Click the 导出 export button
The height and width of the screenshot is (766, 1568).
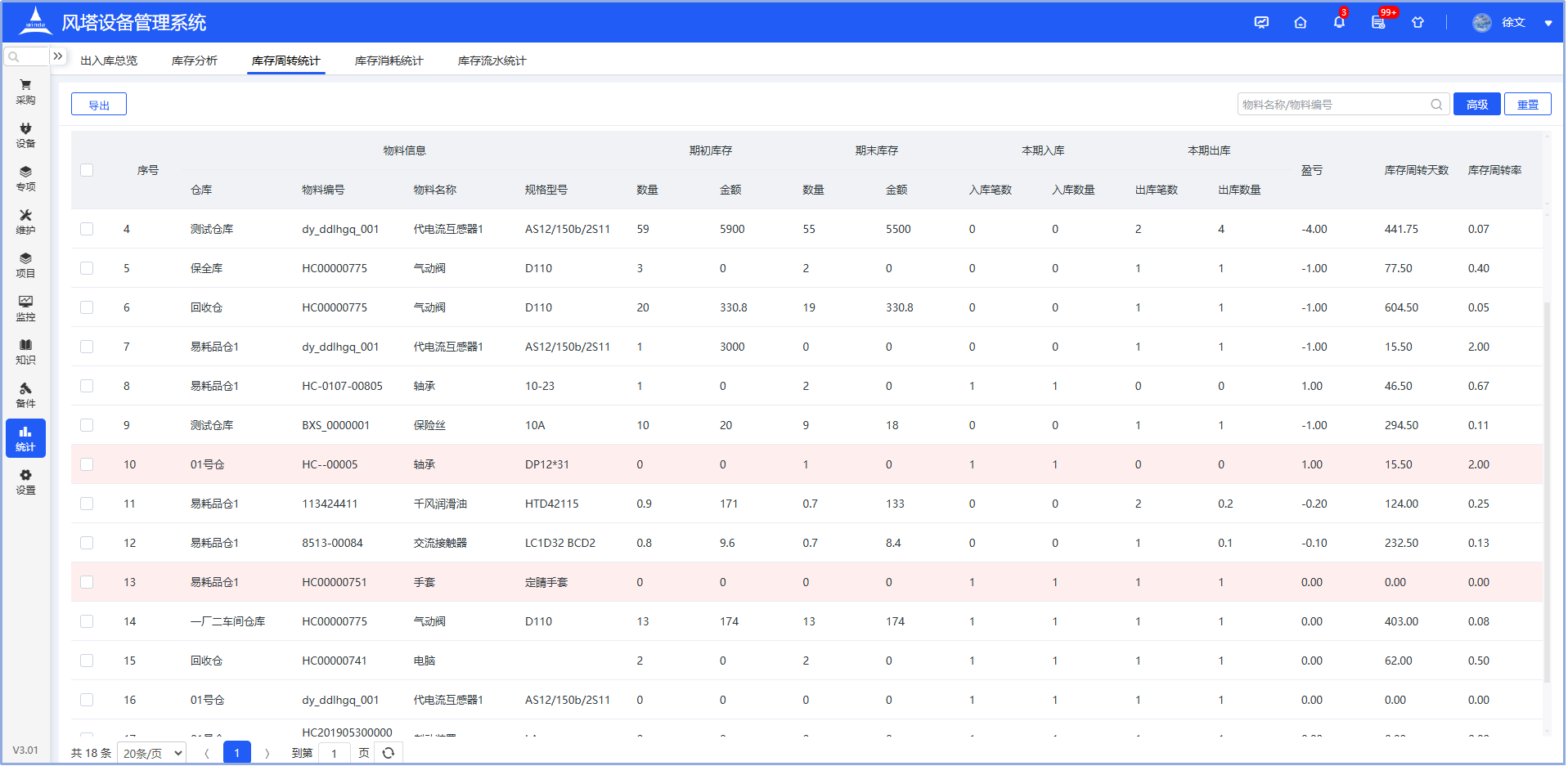coord(98,104)
